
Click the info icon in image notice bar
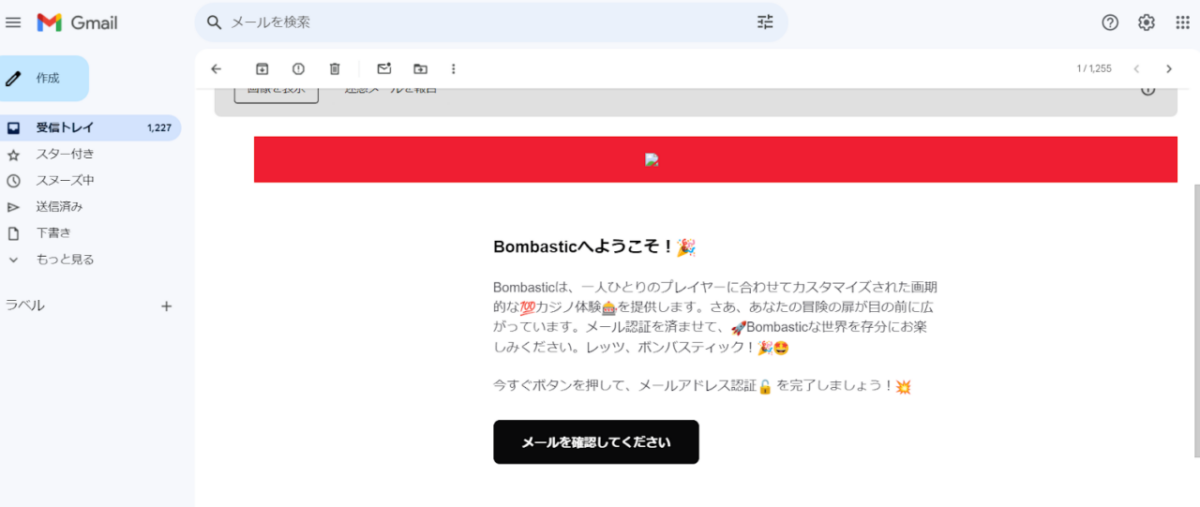click(1148, 91)
